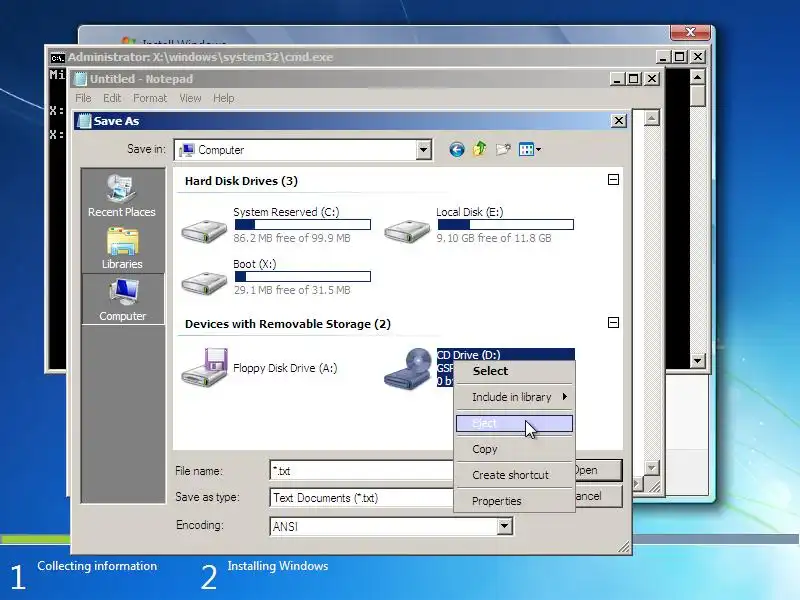Select the CD Drive (D:) disc icon
The image size is (800, 600).
pos(408,369)
